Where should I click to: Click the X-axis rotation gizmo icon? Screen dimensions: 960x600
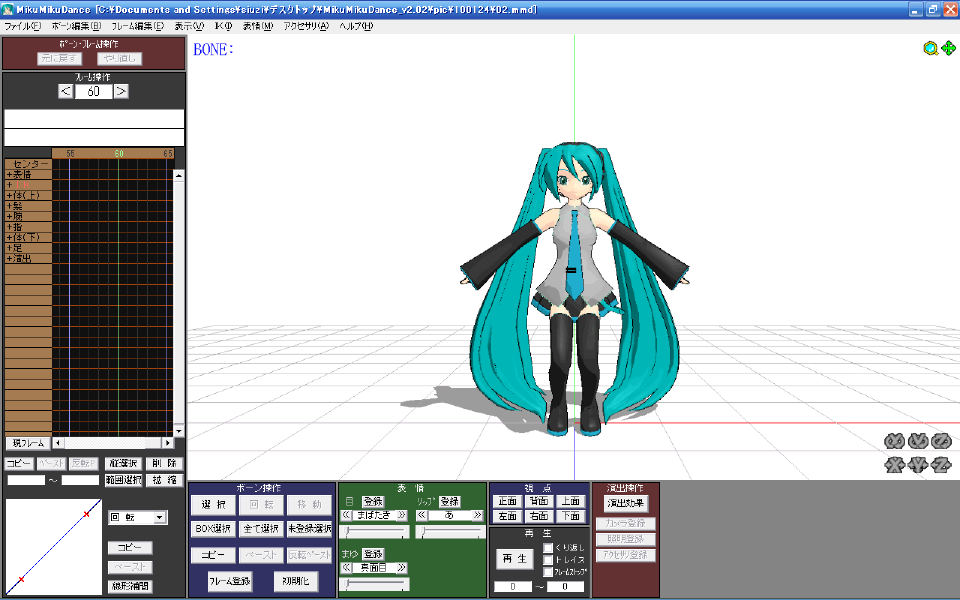(894, 441)
